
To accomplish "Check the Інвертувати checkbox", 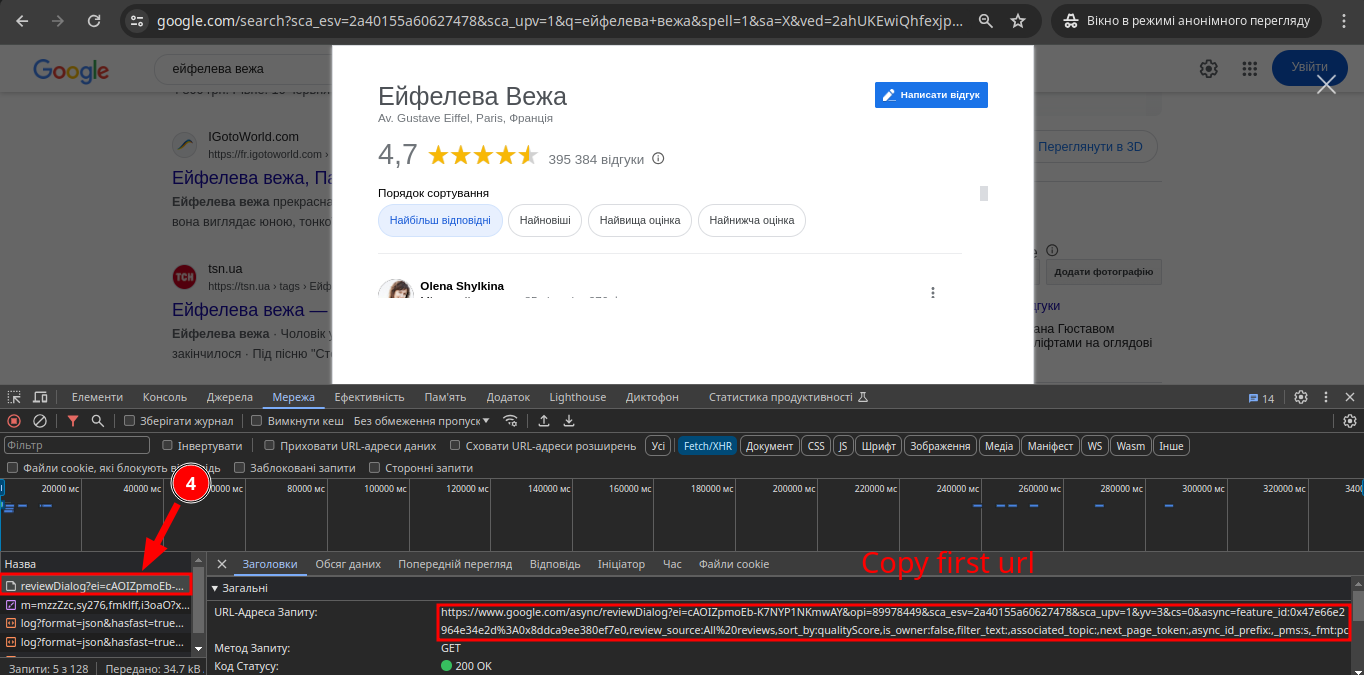I will coord(168,445).
